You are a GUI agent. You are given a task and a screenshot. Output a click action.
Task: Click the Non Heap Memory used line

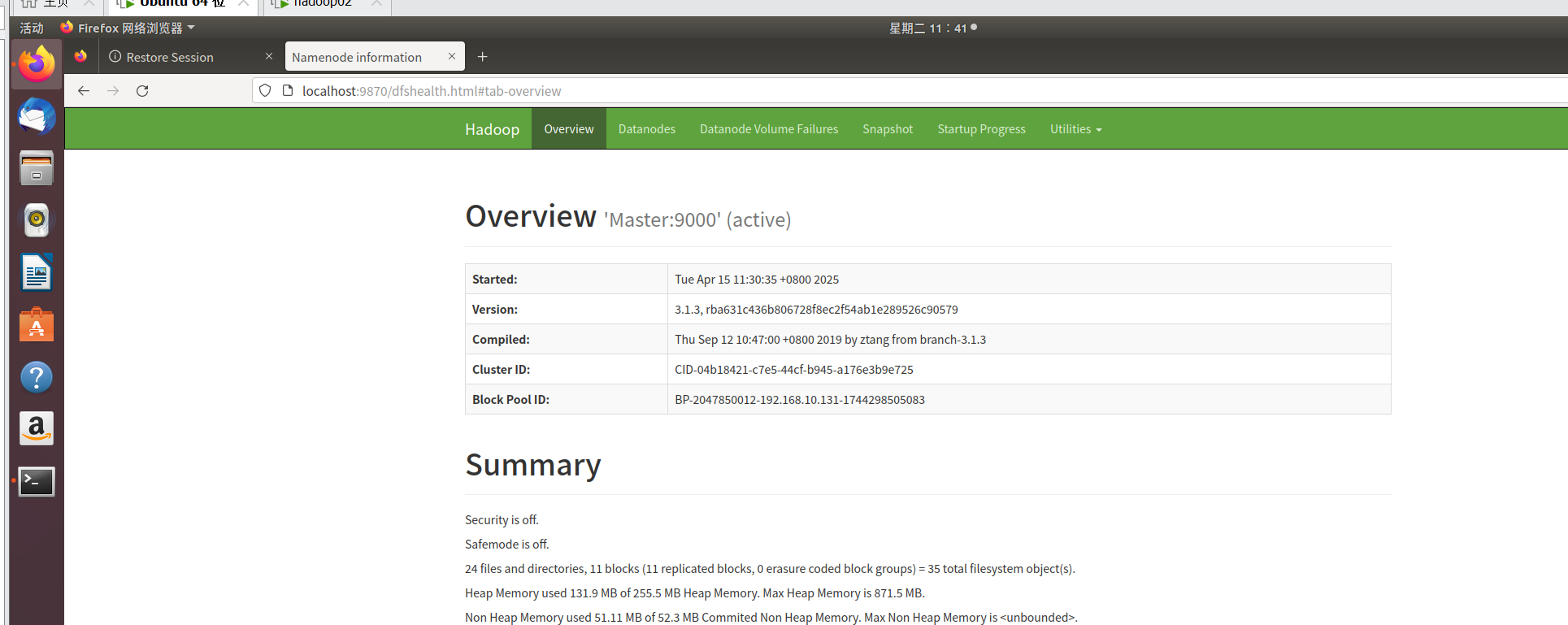(771, 618)
